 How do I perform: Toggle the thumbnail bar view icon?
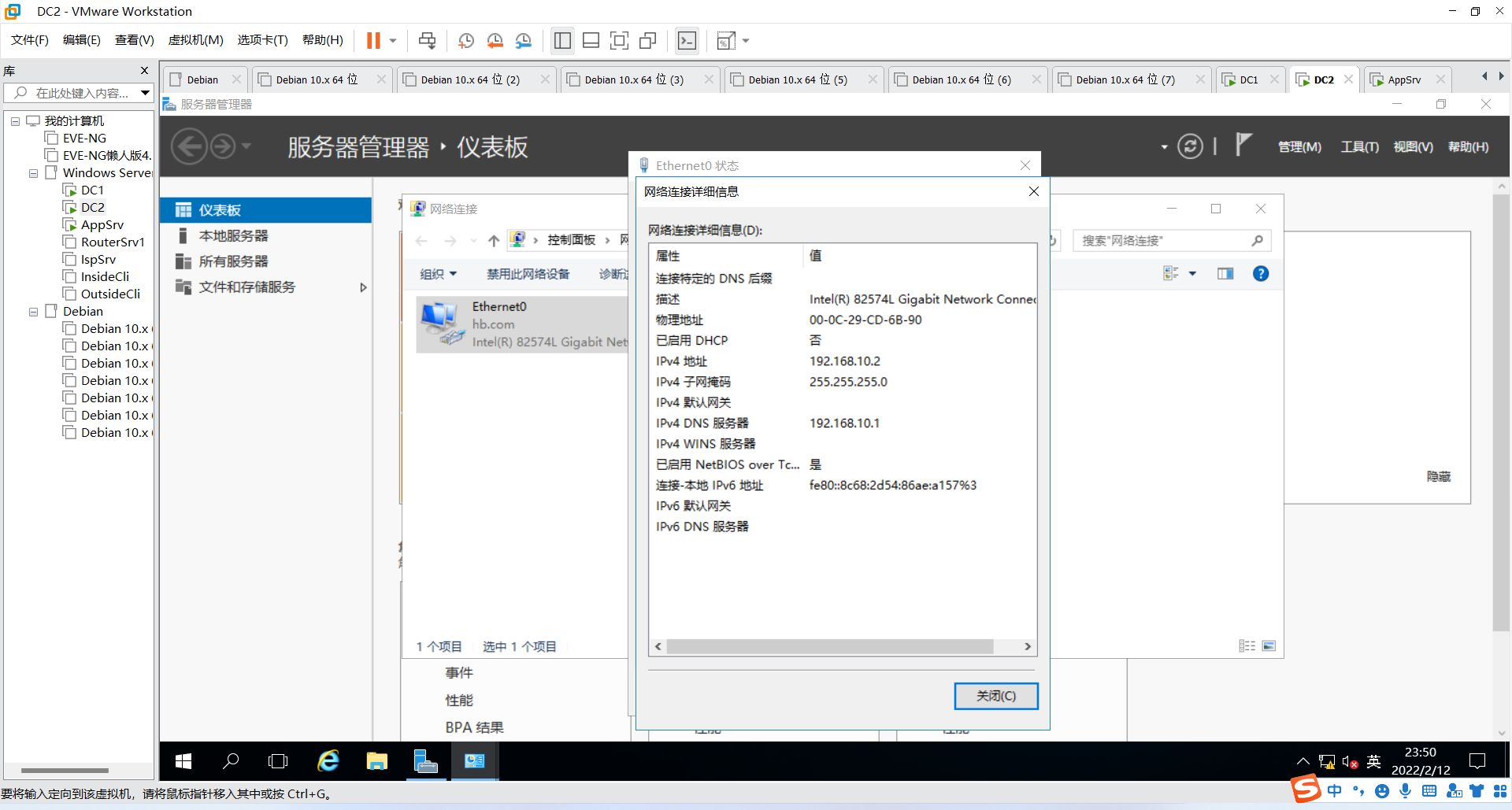[591, 40]
